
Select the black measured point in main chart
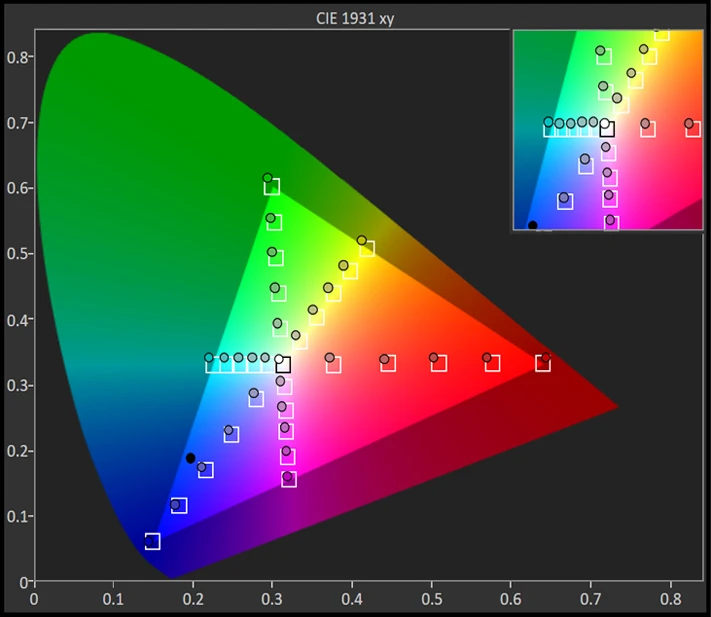[x=191, y=458]
